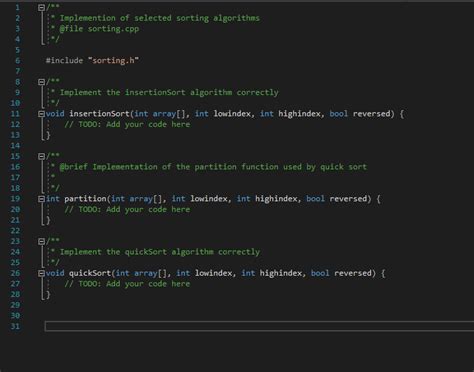Click the quickSort function name on line 26
The image size is (474, 372).
point(90,273)
